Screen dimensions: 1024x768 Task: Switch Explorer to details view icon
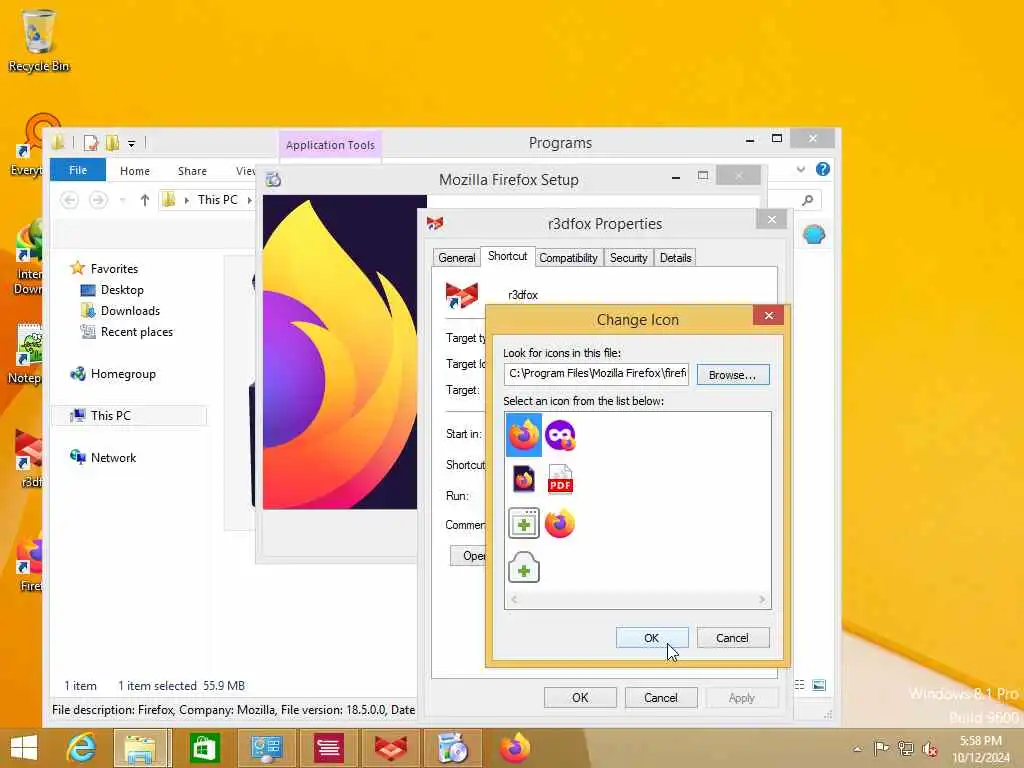click(x=799, y=684)
